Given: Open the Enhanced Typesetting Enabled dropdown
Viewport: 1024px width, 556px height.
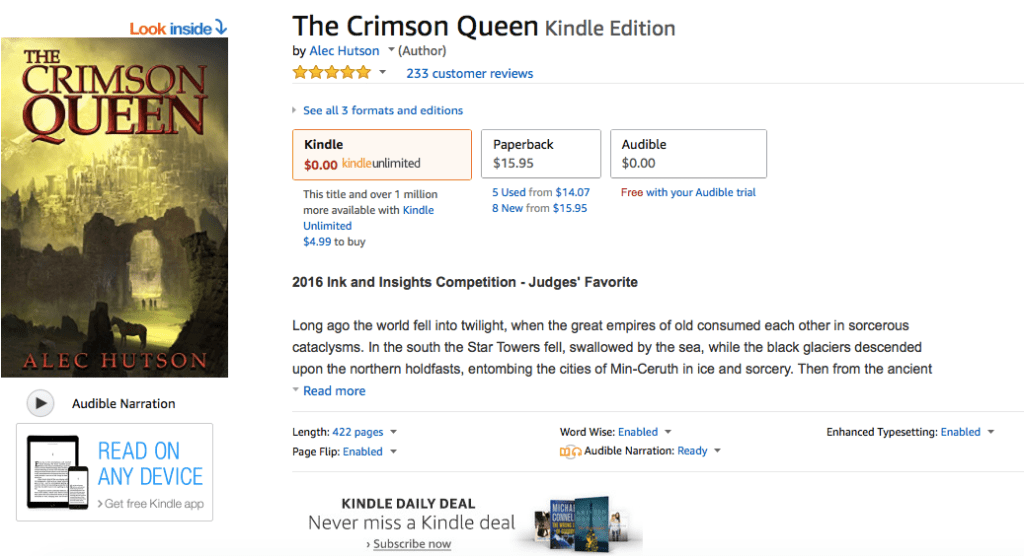Looking at the screenshot, I should click(x=990, y=432).
